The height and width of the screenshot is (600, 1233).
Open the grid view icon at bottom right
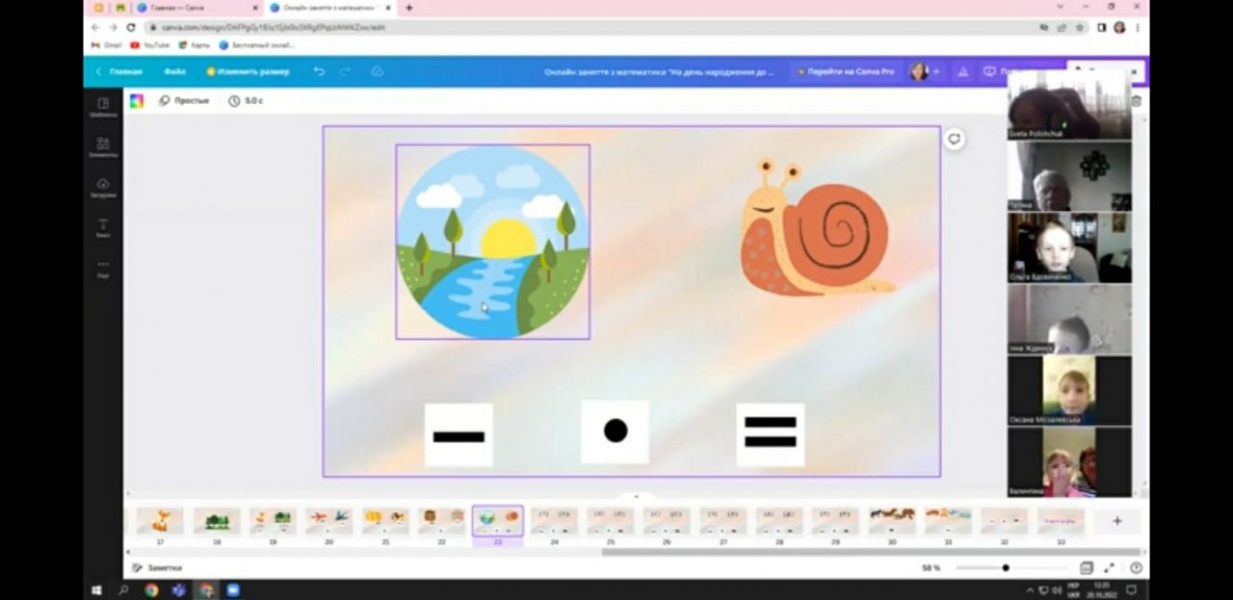point(1086,568)
